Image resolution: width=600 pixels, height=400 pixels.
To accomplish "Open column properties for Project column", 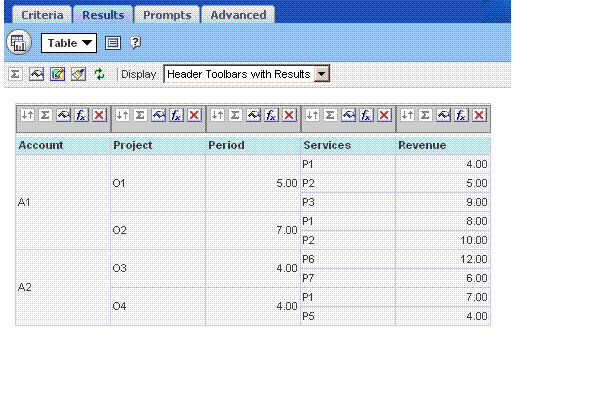I will click(158, 115).
